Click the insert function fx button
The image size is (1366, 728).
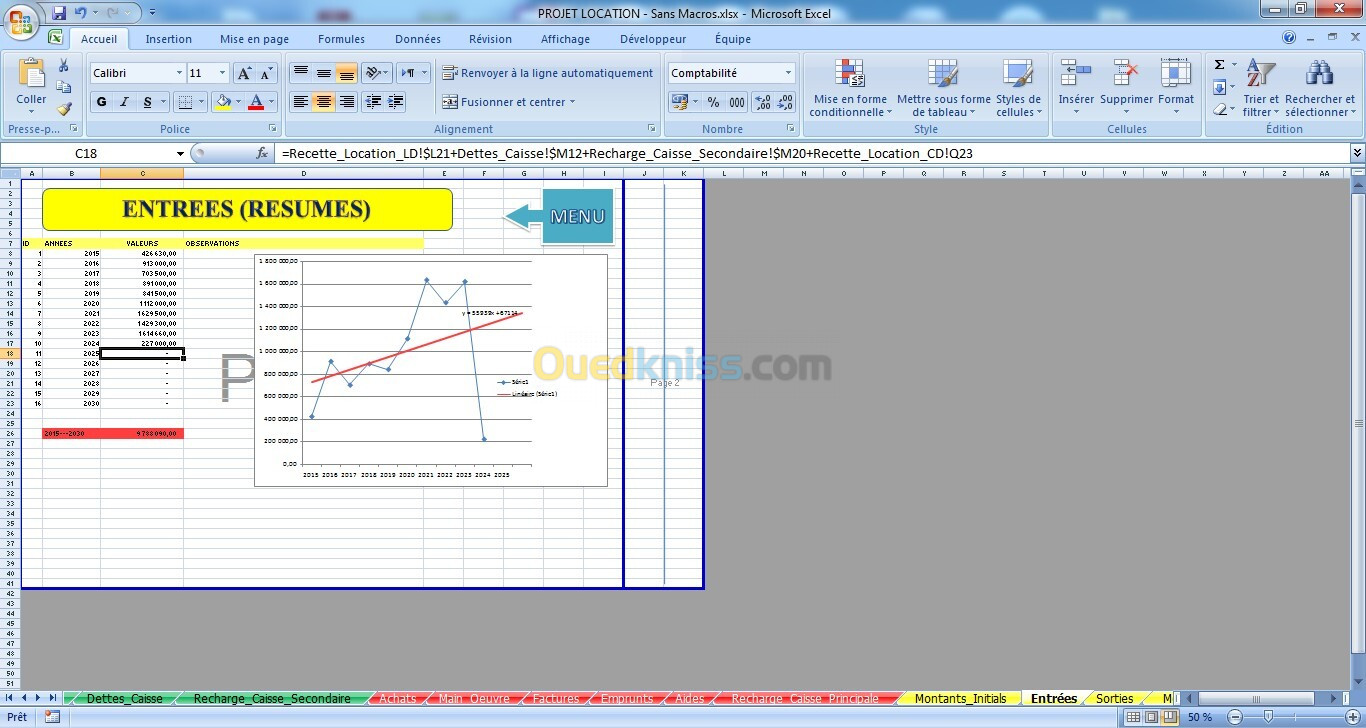coord(263,153)
